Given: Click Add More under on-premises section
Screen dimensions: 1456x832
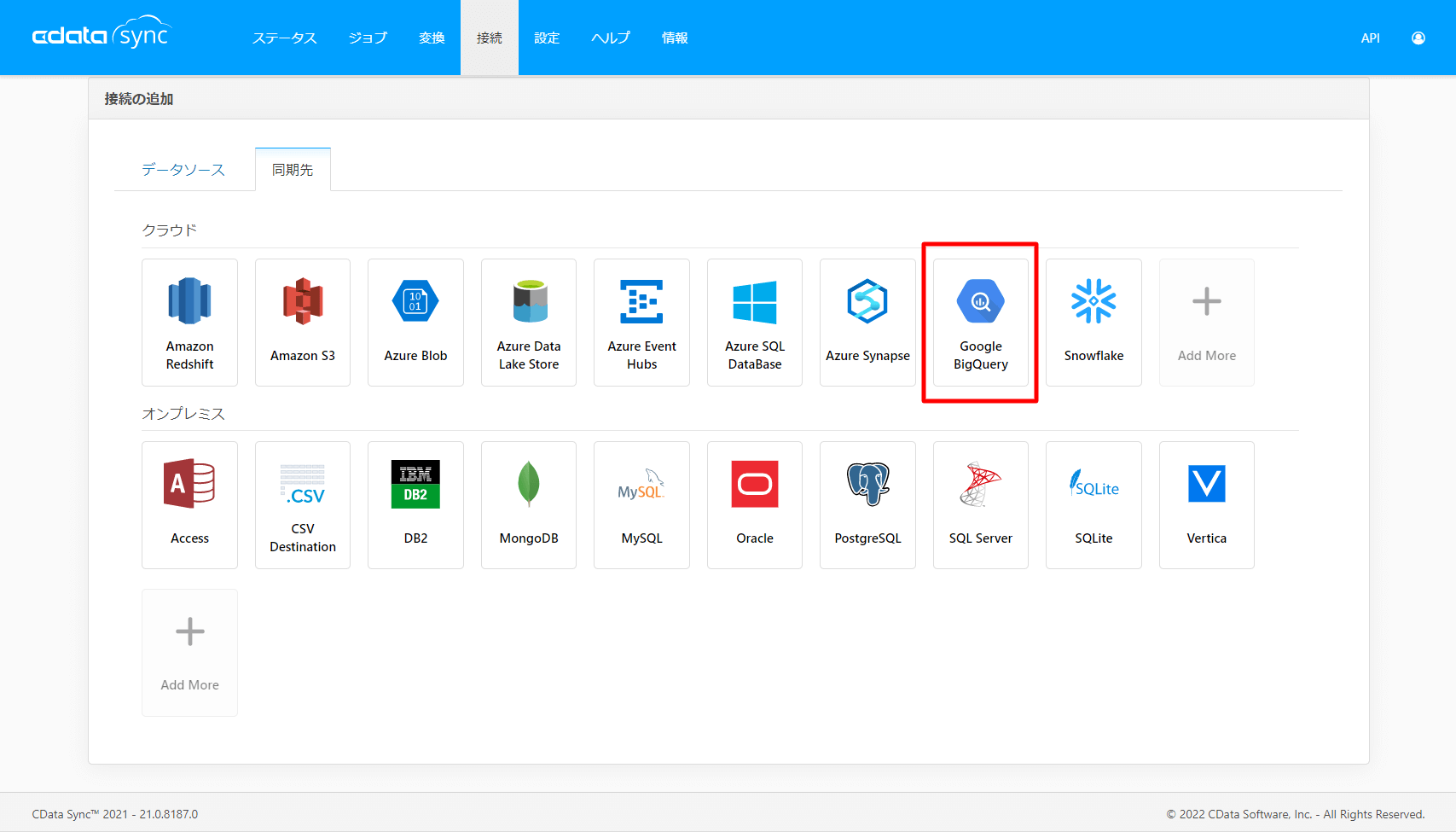Looking at the screenshot, I should (189, 653).
